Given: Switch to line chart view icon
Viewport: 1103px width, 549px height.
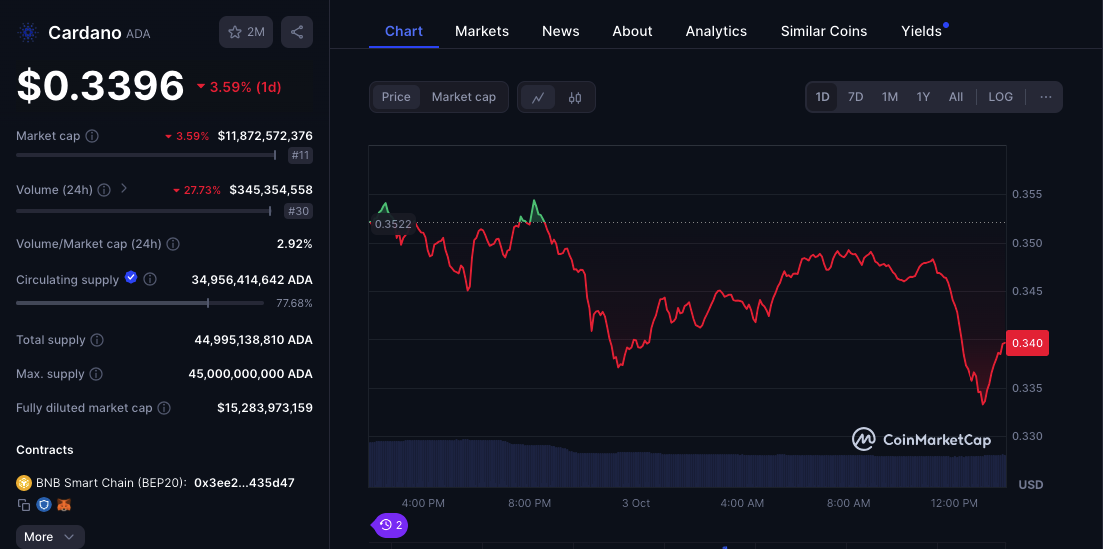Looking at the screenshot, I should [x=538, y=97].
